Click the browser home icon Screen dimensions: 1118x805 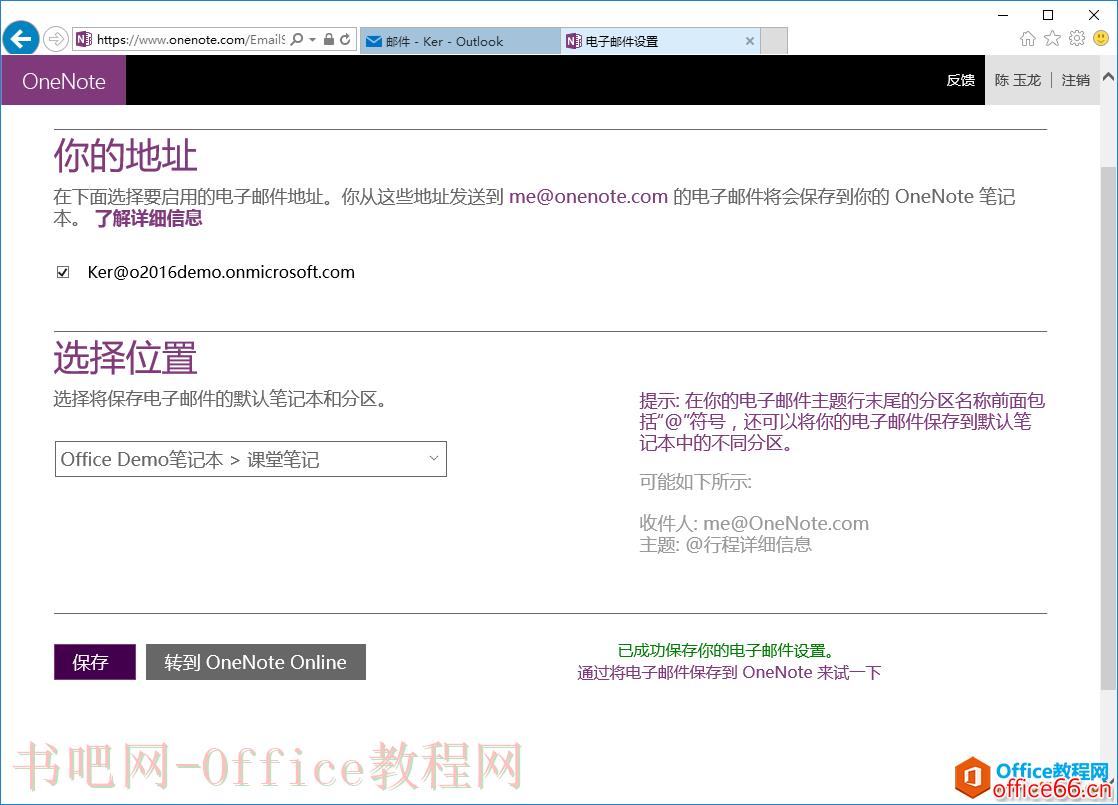point(1027,39)
